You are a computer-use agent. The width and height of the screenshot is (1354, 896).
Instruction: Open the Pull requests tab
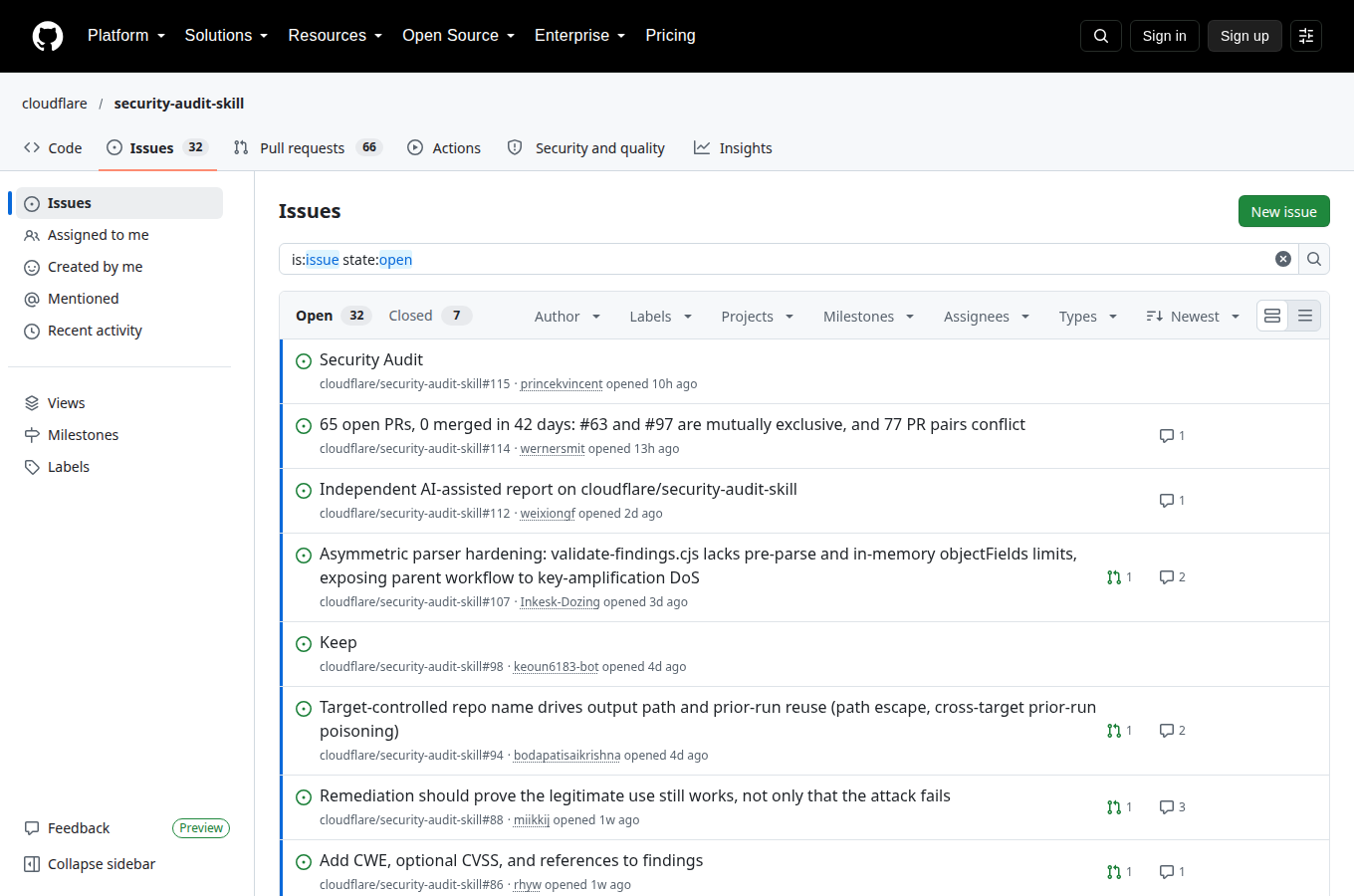click(x=308, y=148)
